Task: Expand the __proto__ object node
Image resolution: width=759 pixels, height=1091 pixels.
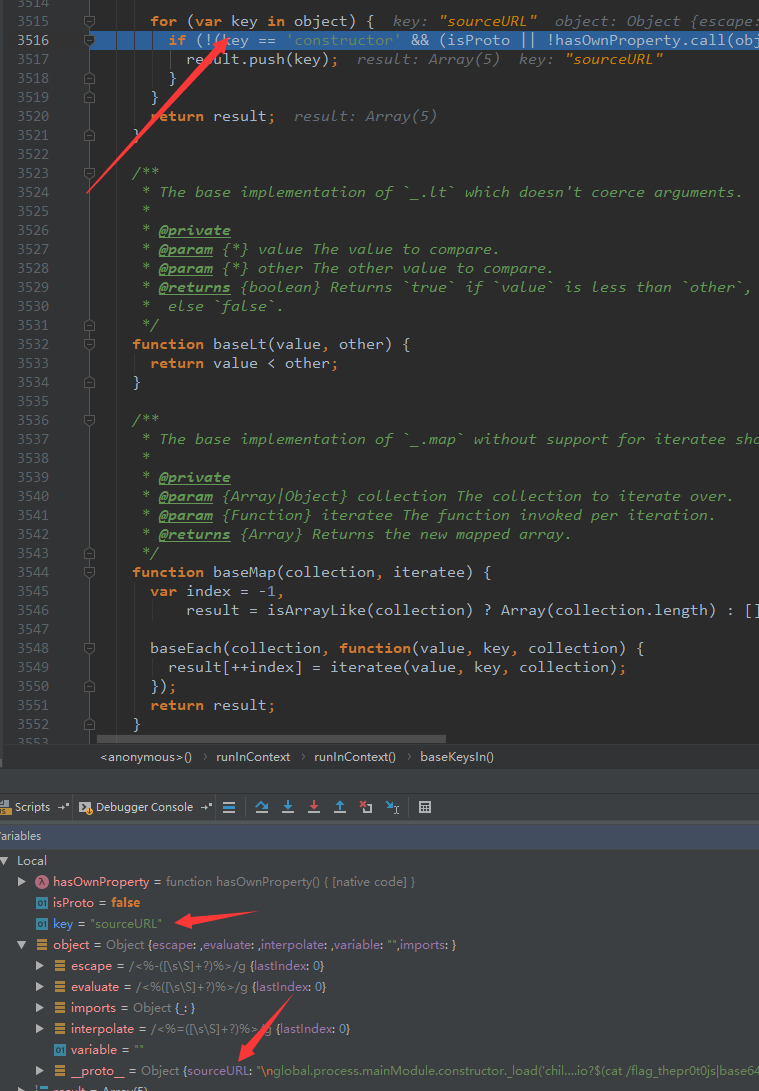Action: [x=40, y=1070]
